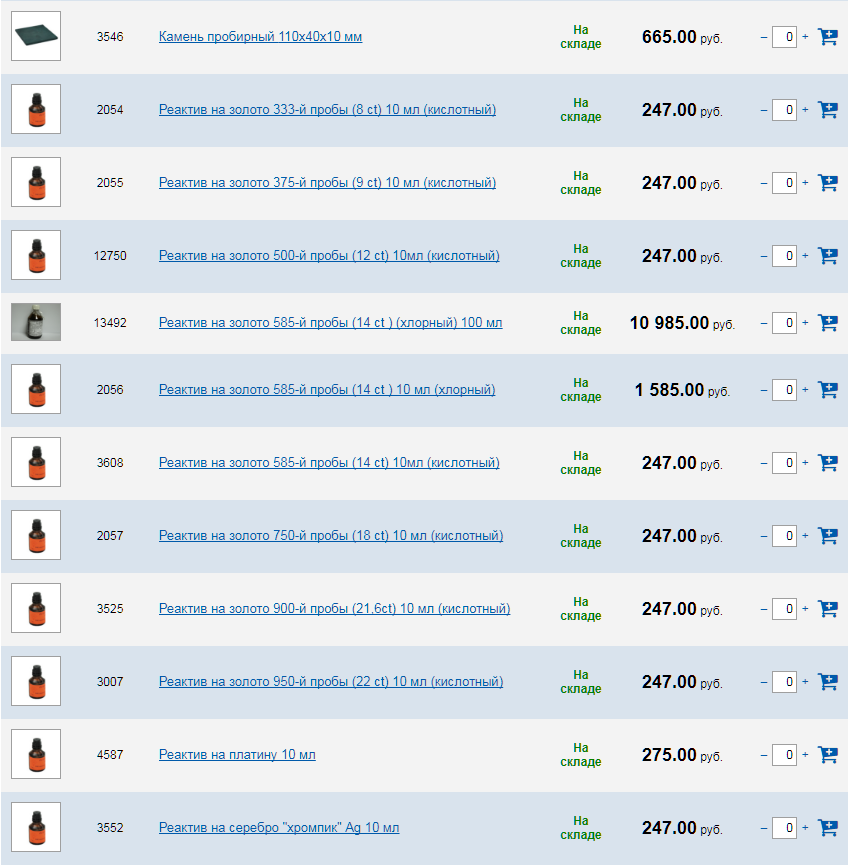The height and width of the screenshot is (865, 848).
Task: Open Камень пробирный 110x40x10 мм product page
Action: 260,37
